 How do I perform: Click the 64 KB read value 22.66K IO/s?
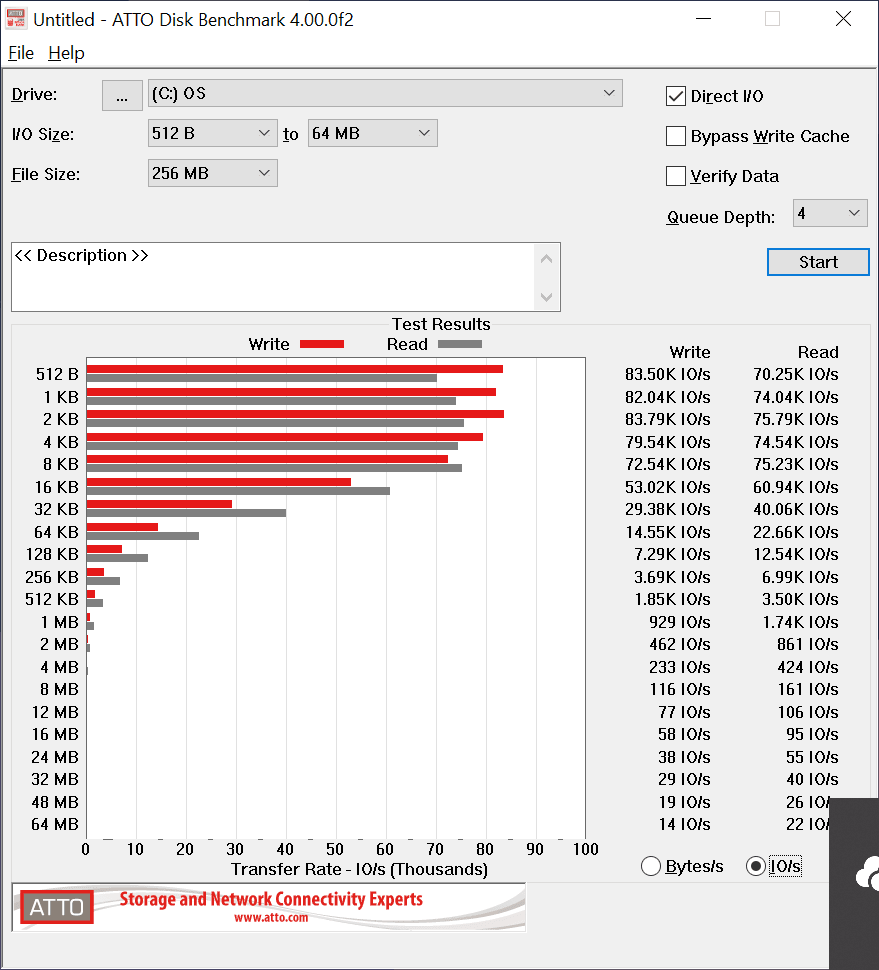795,533
